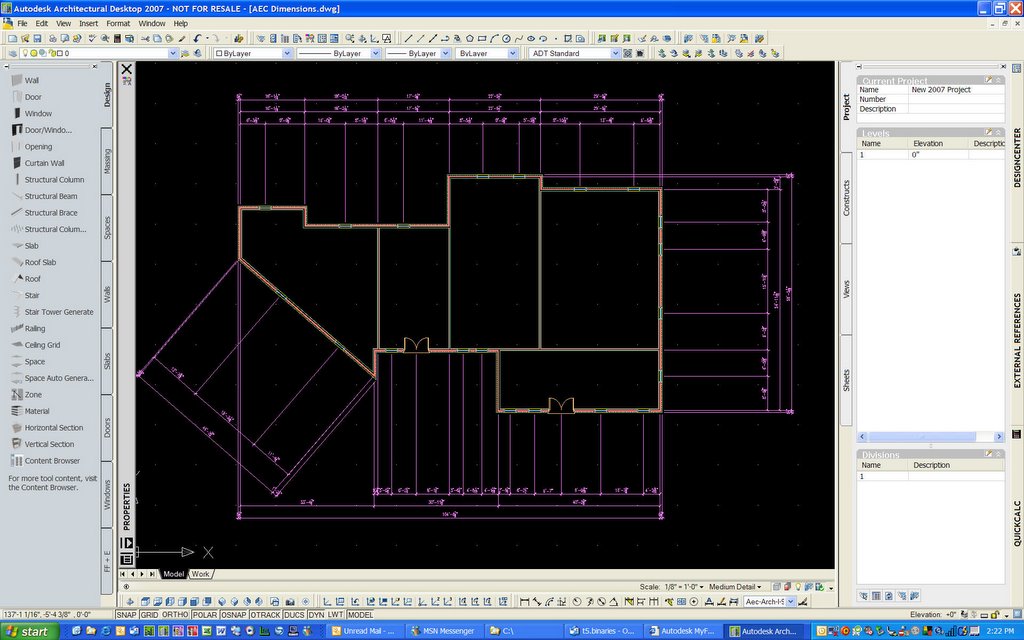Open MSN Messenger from the taskbar

[443, 632]
